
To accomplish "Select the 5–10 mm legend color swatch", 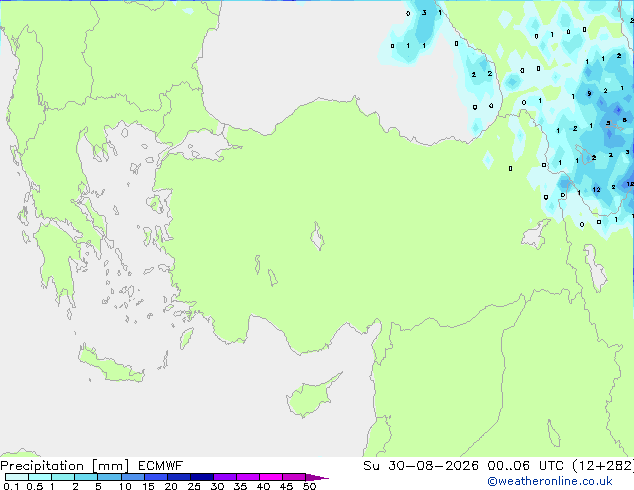I will (109, 477).
